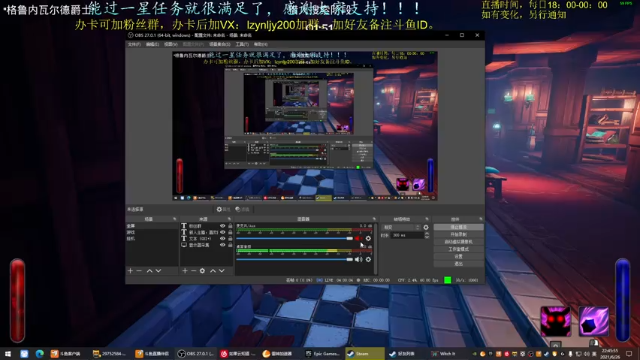Mute the Desktop Audio speaker icon
The height and width of the screenshot is (360, 640).
pos(358,259)
